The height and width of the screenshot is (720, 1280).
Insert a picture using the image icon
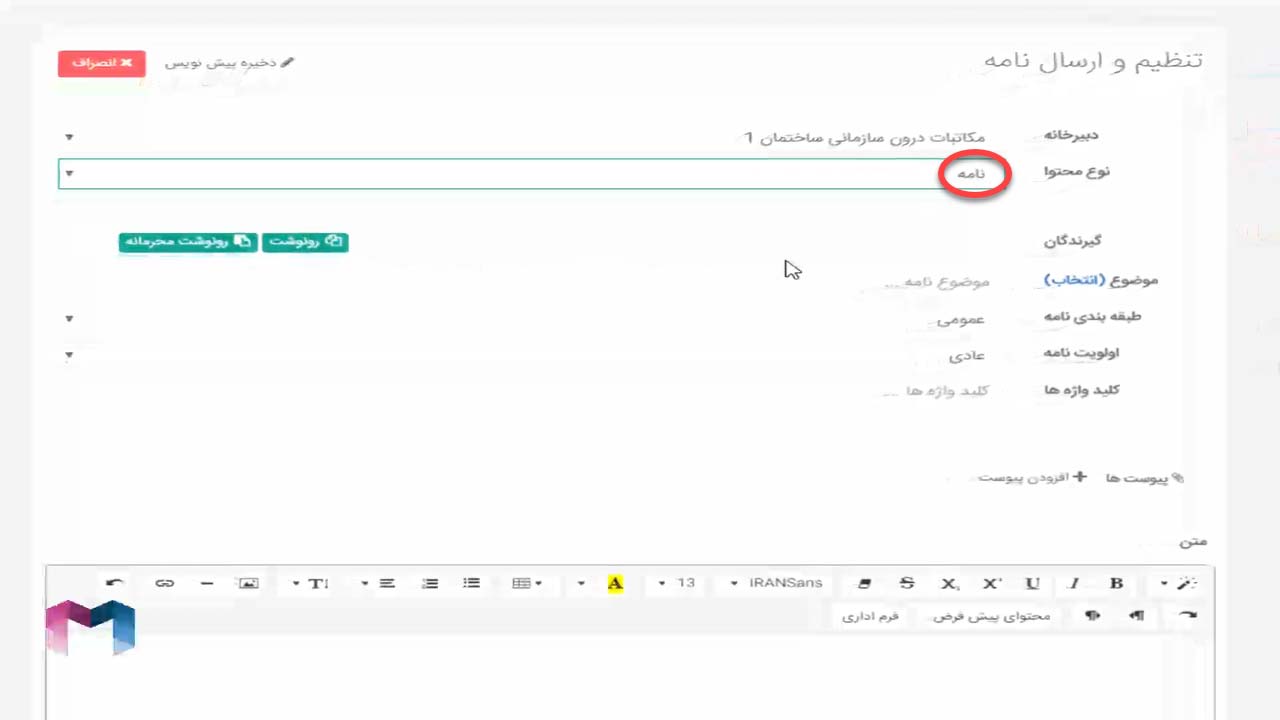coord(249,583)
